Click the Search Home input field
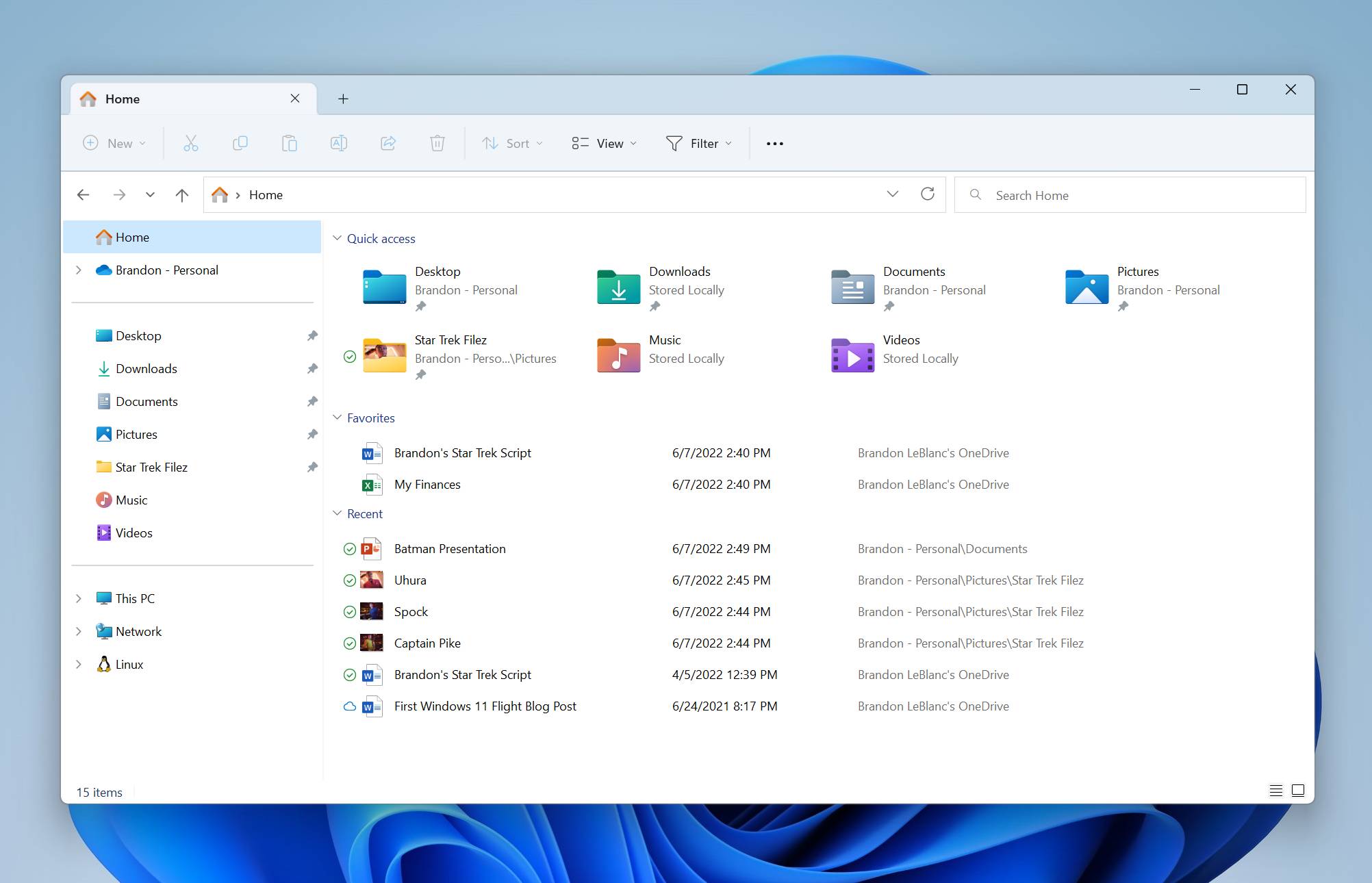This screenshot has height=883, width=1372. click(x=1129, y=194)
